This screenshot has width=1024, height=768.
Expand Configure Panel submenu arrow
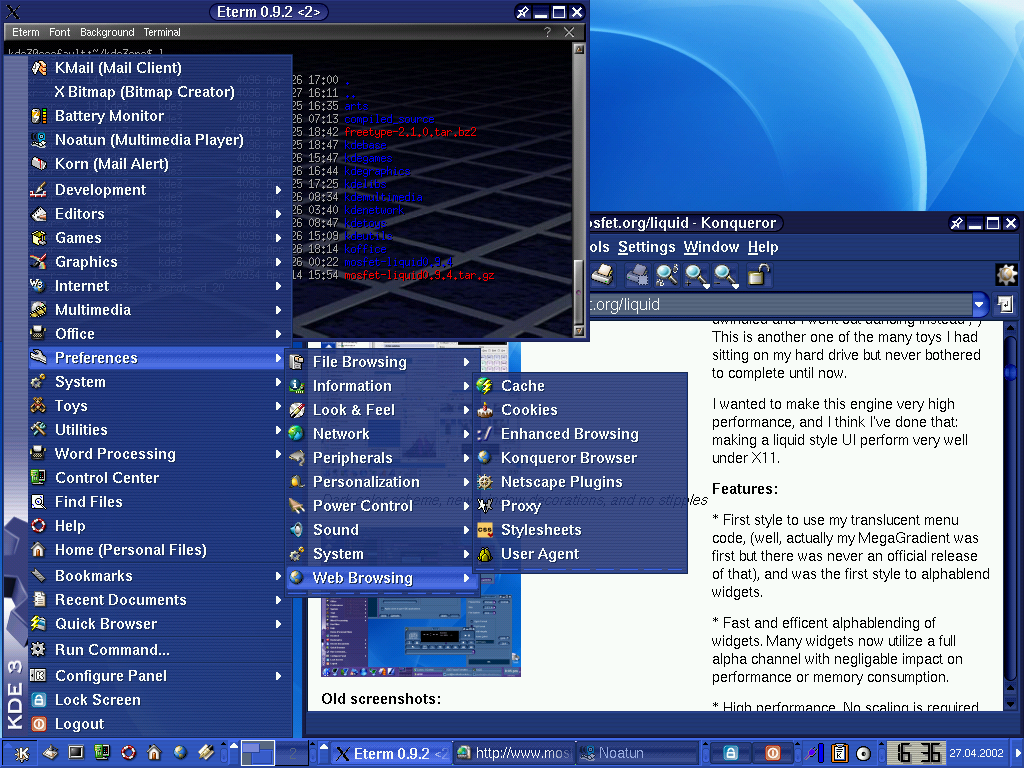coord(279,676)
